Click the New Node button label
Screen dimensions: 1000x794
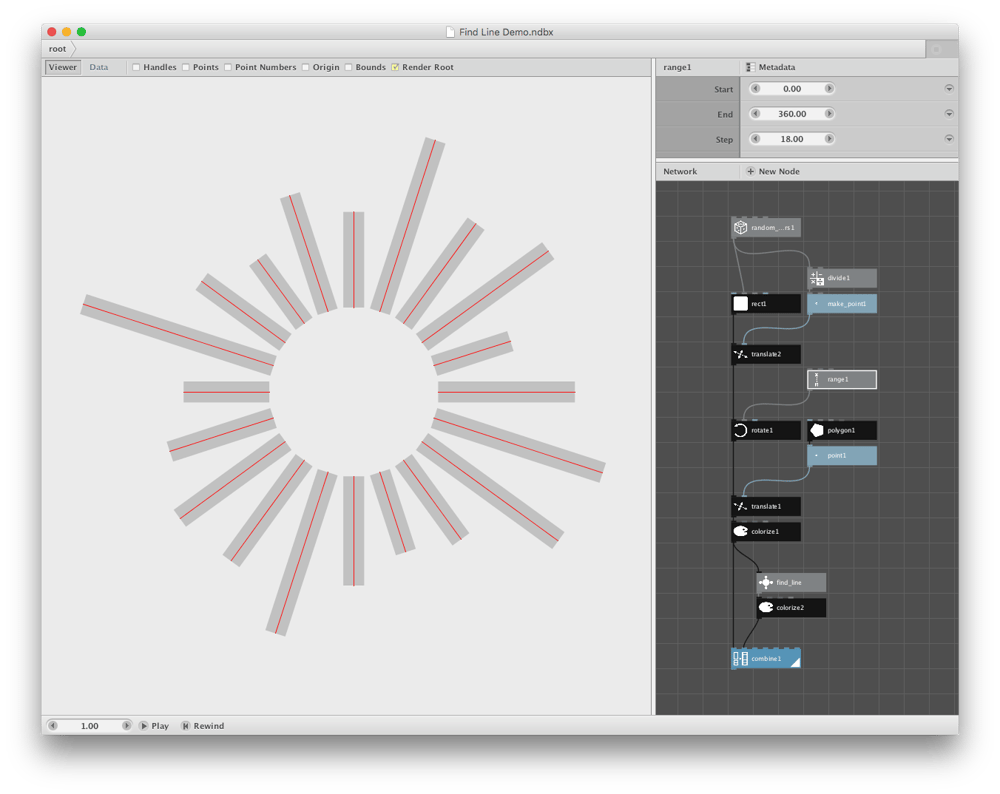pyautogui.click(x=779, y=172)
